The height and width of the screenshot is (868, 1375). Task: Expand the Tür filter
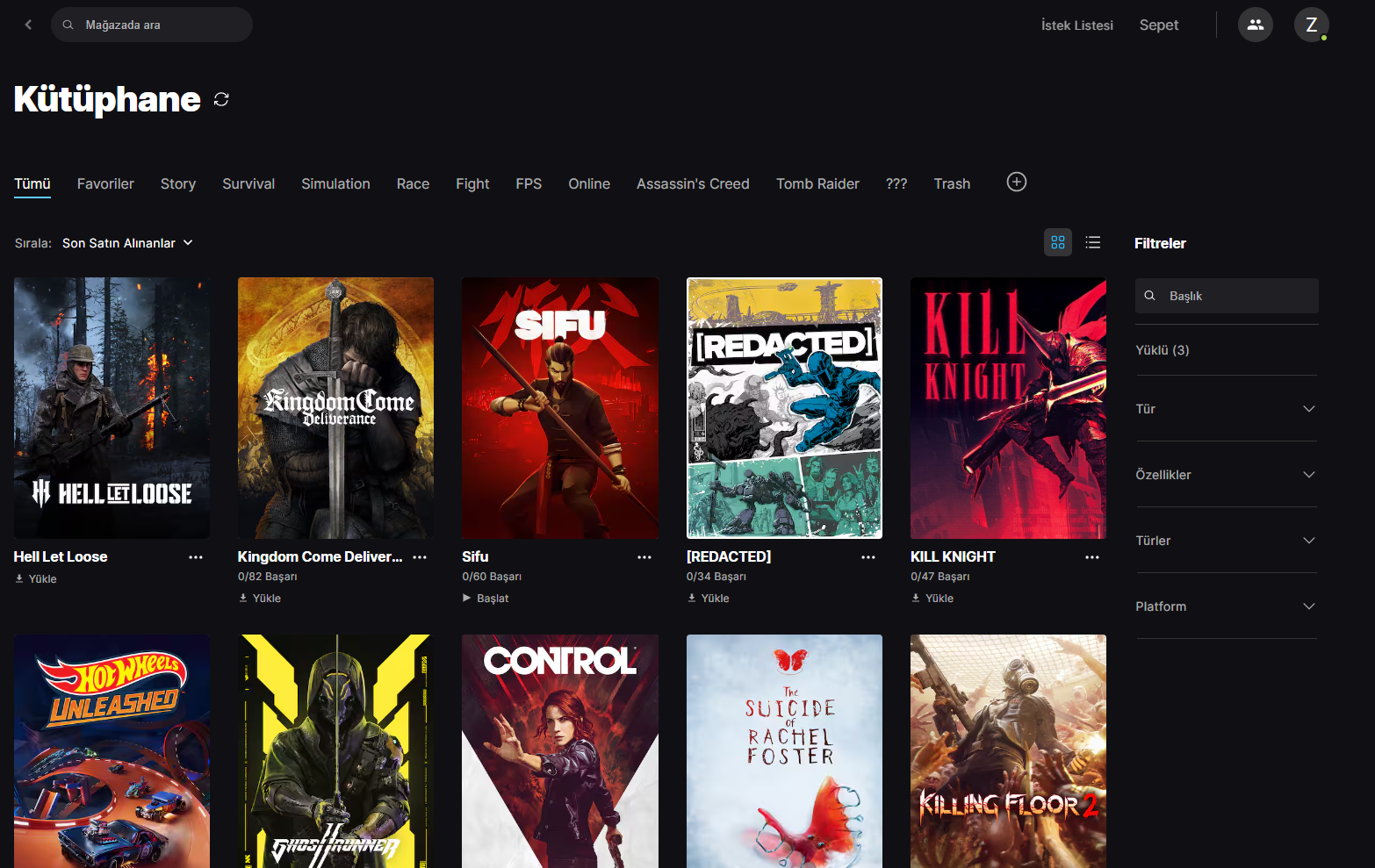pyautogui.click(x=1227, y=409)
